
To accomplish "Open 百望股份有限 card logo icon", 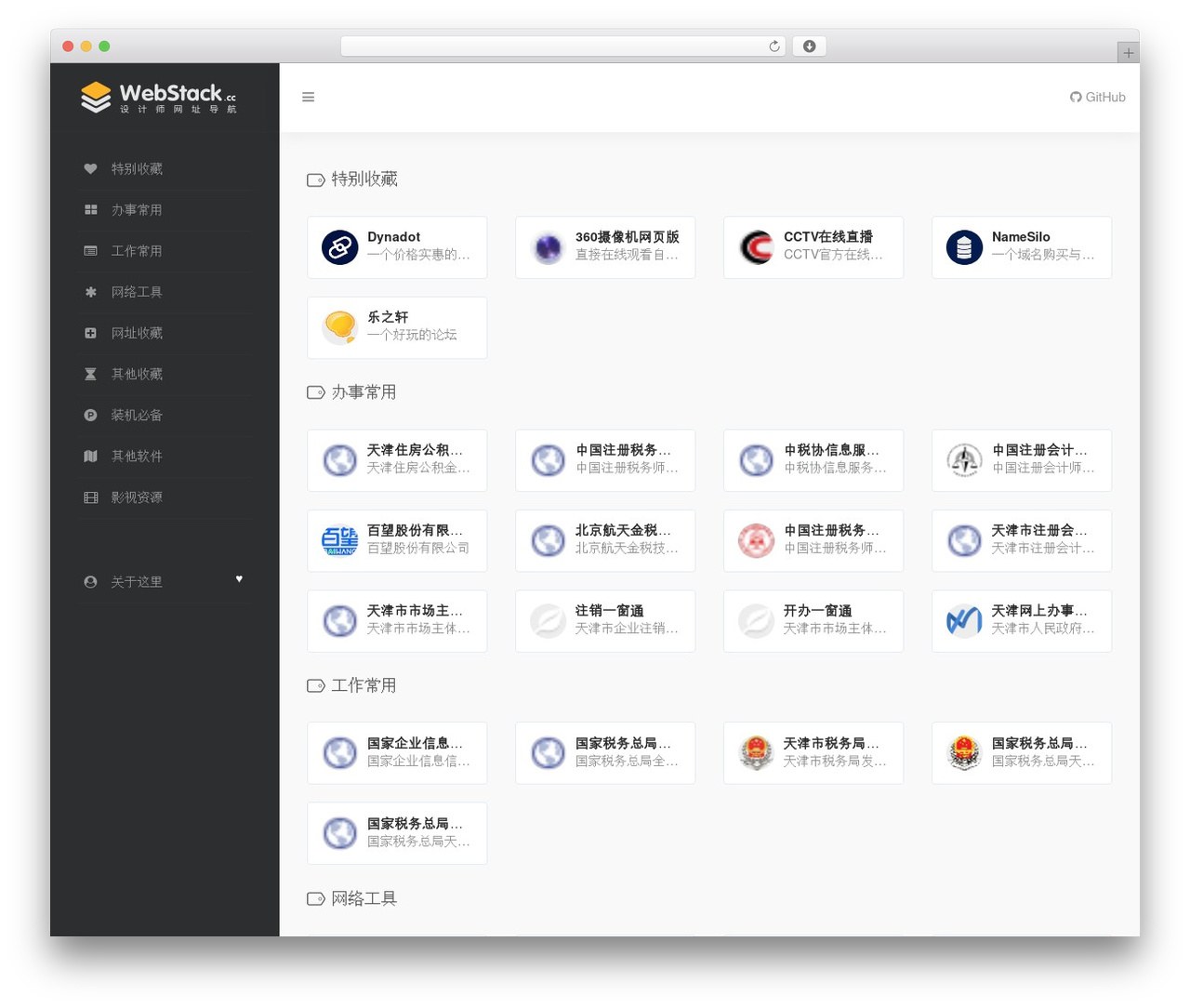I will (x=340, y=540).
